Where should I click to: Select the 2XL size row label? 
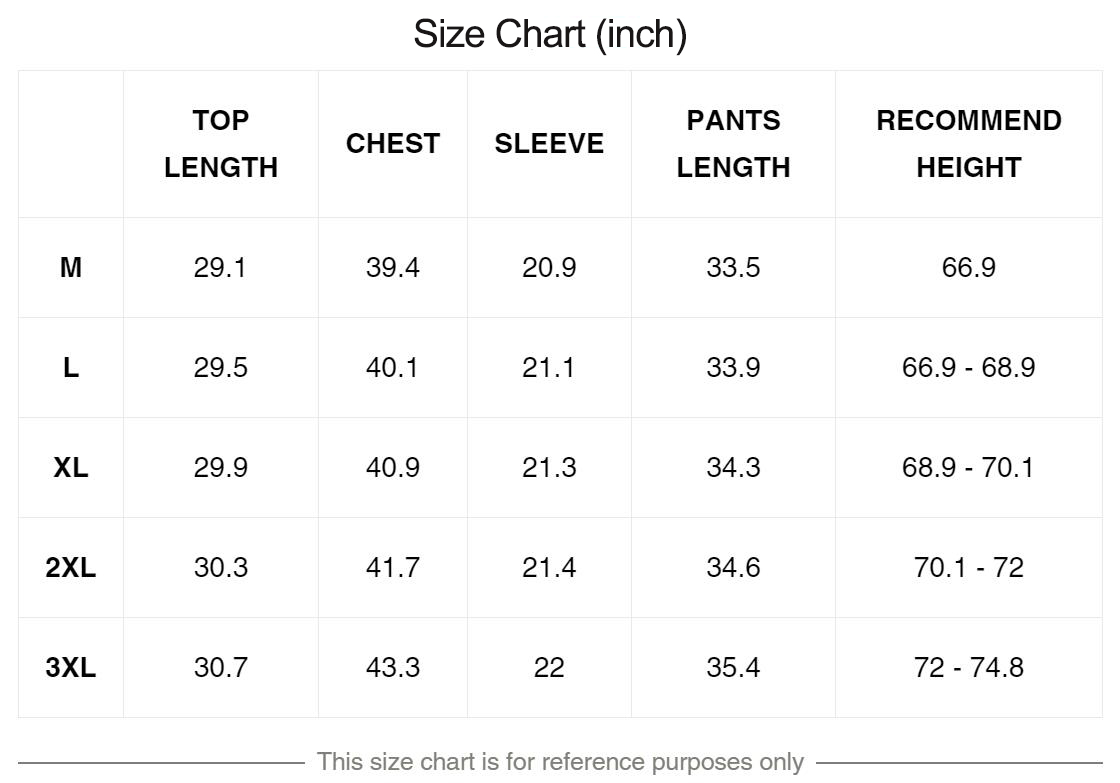[71, 567]
